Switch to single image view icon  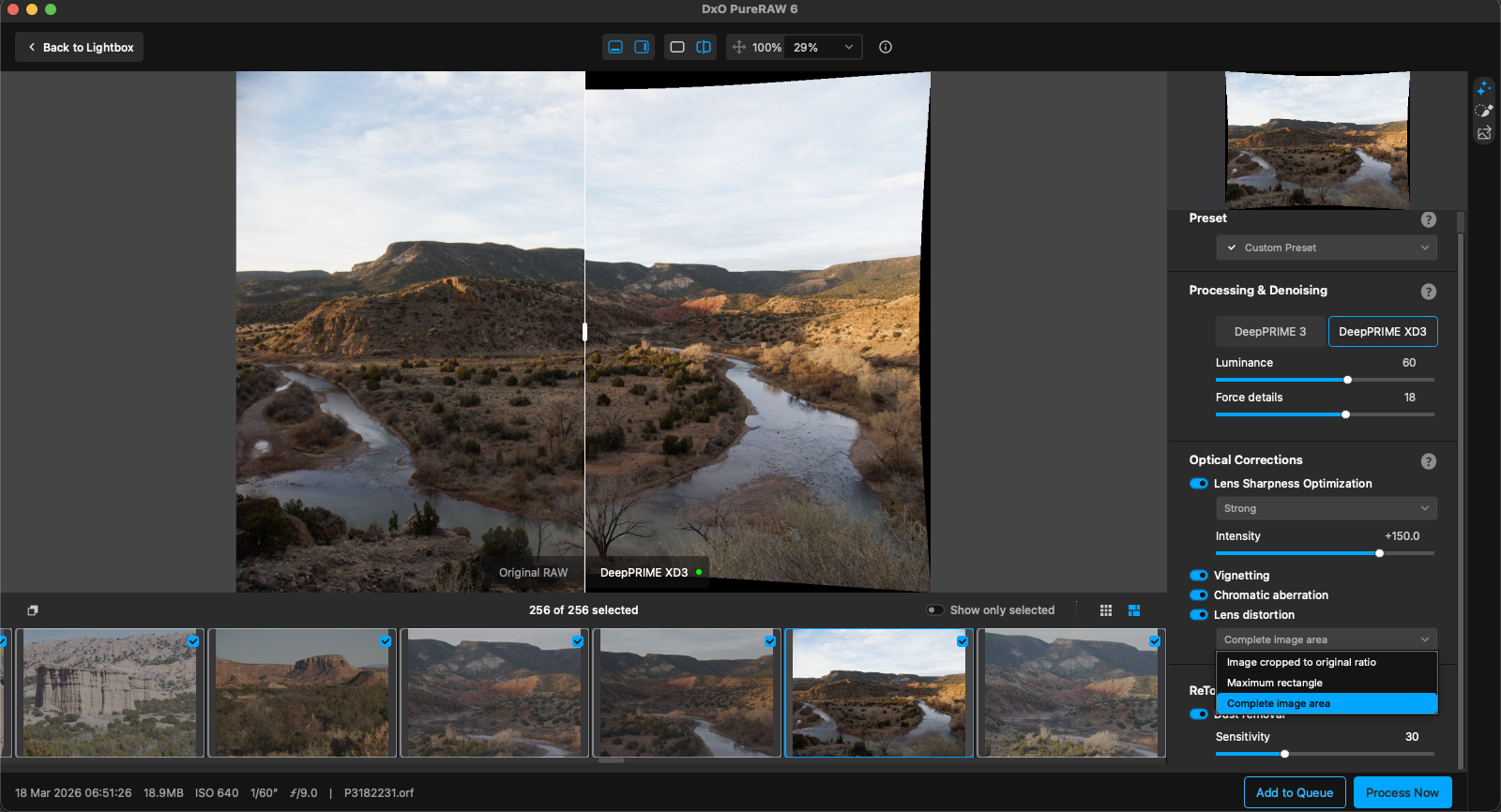point(677,47)
